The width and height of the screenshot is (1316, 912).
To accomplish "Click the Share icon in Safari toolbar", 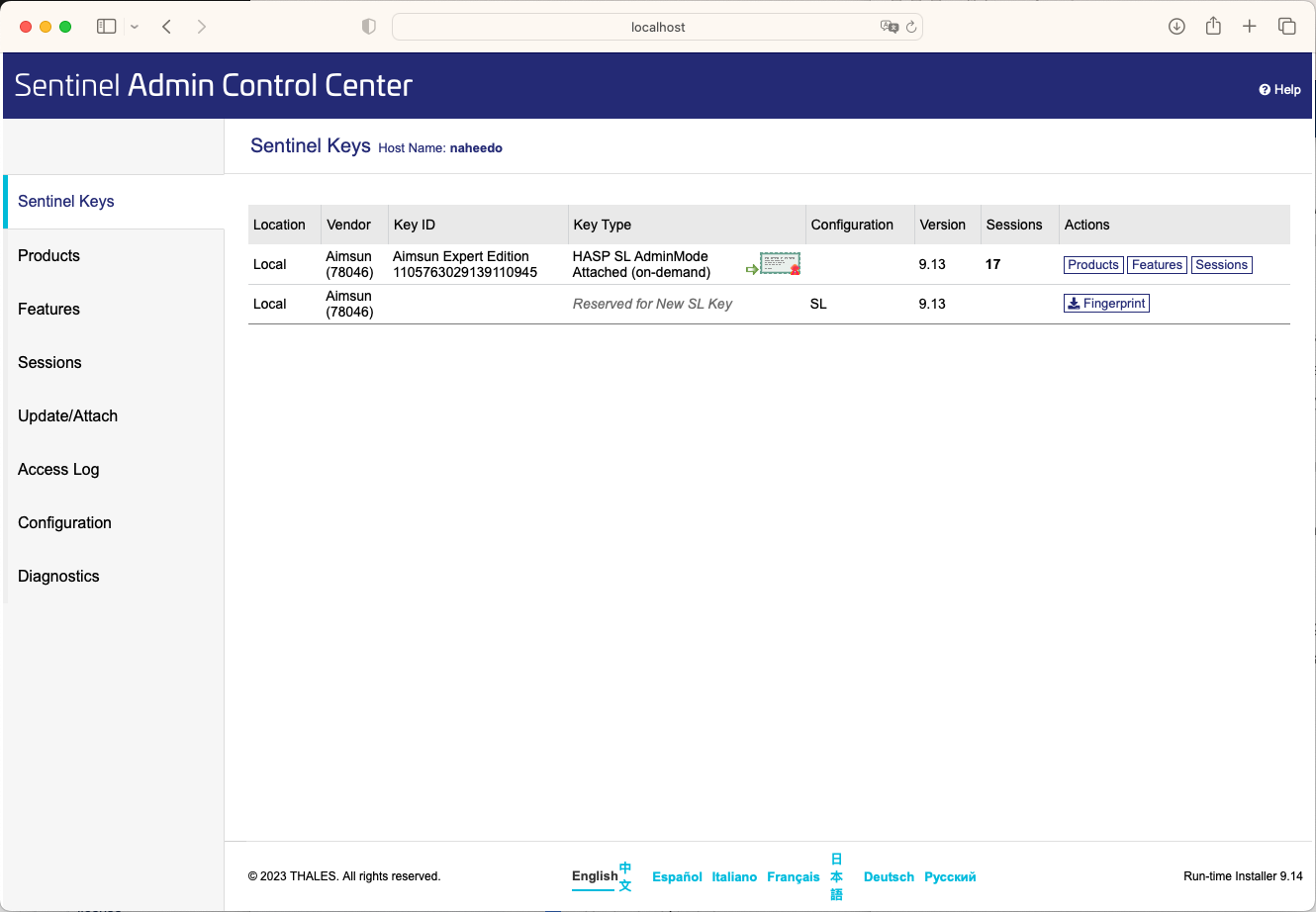I will tap(1213, 27).
